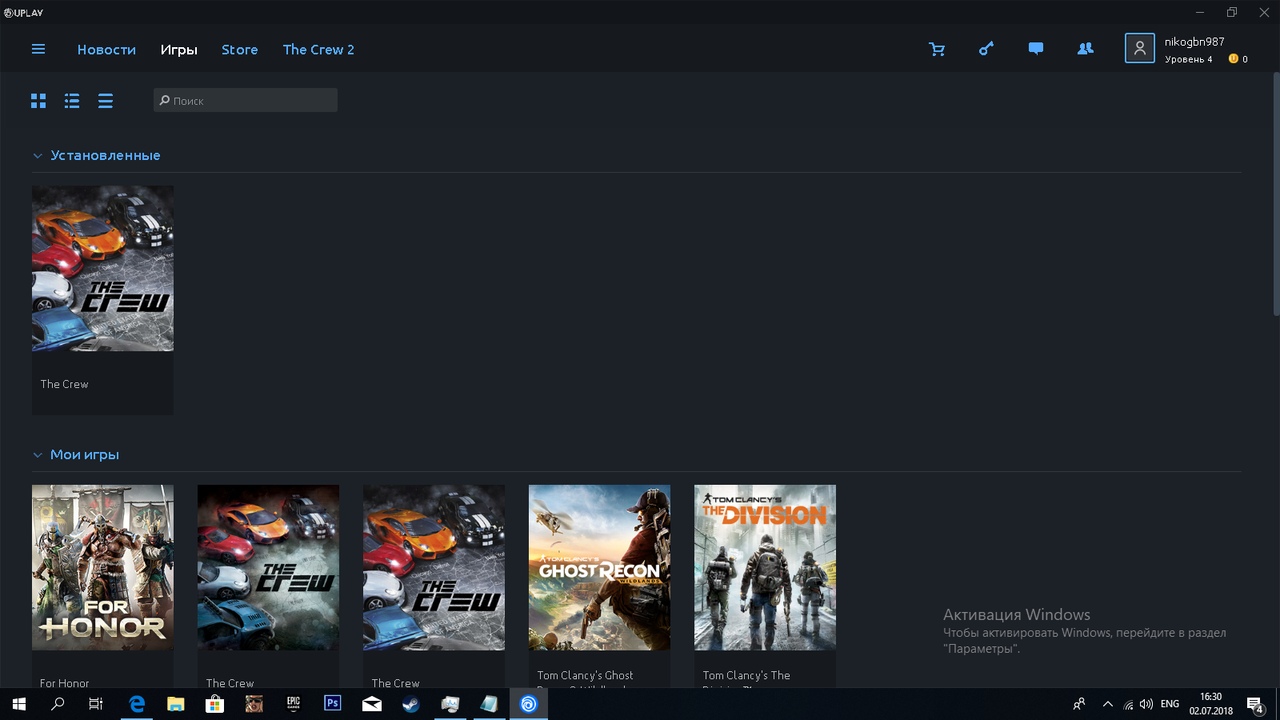The width and height of the screenshot is (1280, 720).
Task: Open The Crew 2 tab
Action: (318, 49)
